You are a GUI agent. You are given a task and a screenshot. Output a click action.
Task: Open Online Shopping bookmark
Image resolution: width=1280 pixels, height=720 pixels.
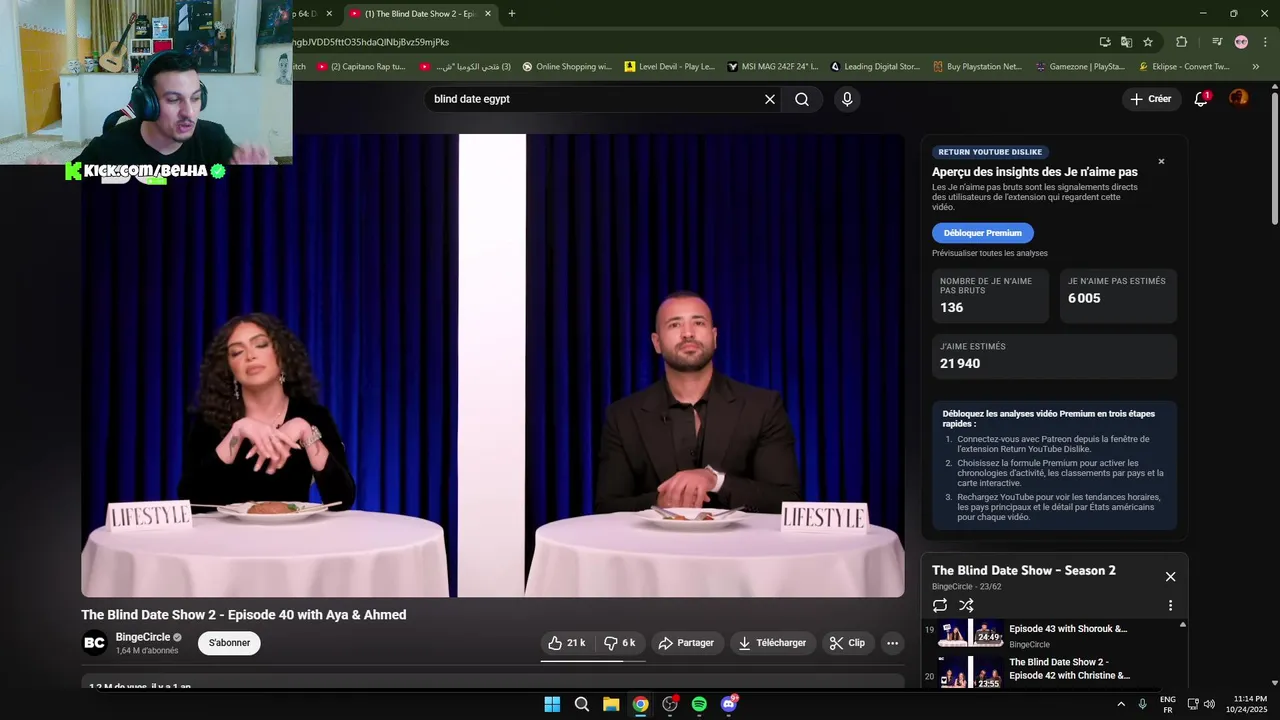click(x=567, y=67)
